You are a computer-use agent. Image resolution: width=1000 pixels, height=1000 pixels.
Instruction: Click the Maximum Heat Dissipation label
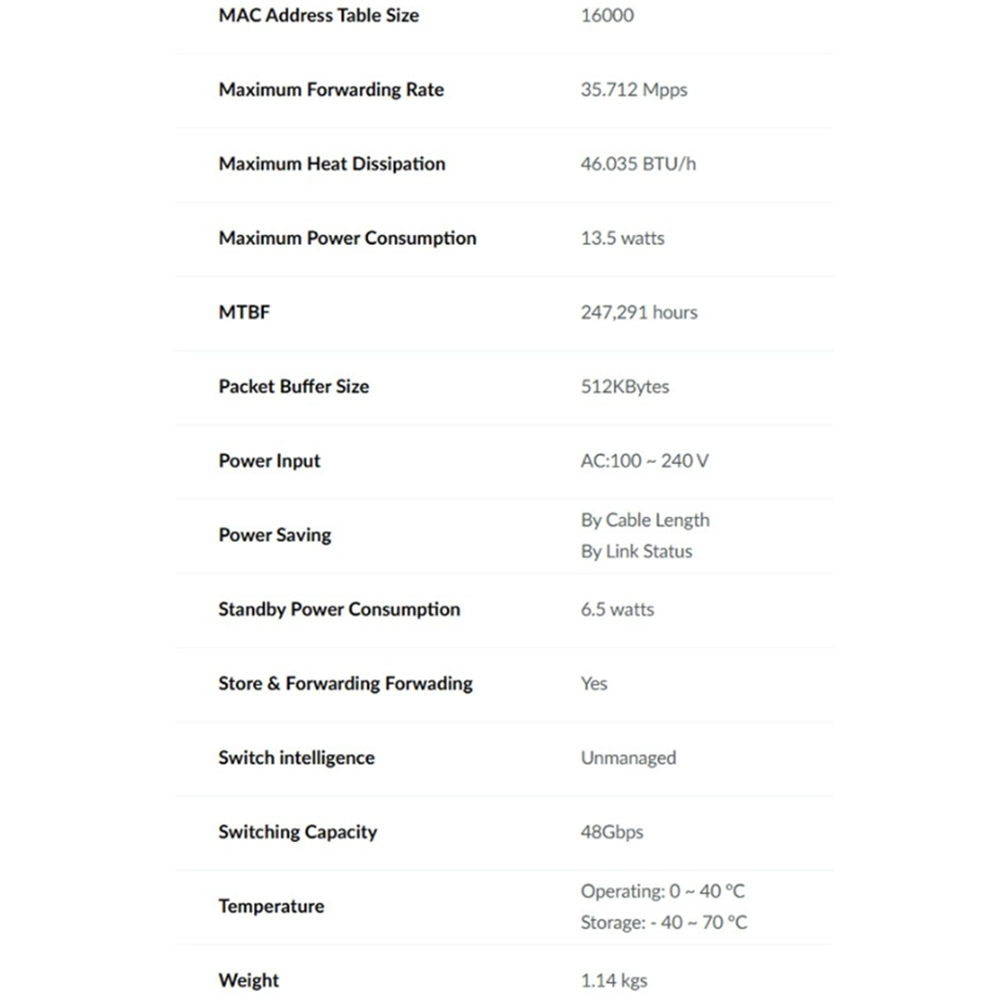tap(332, 164)
